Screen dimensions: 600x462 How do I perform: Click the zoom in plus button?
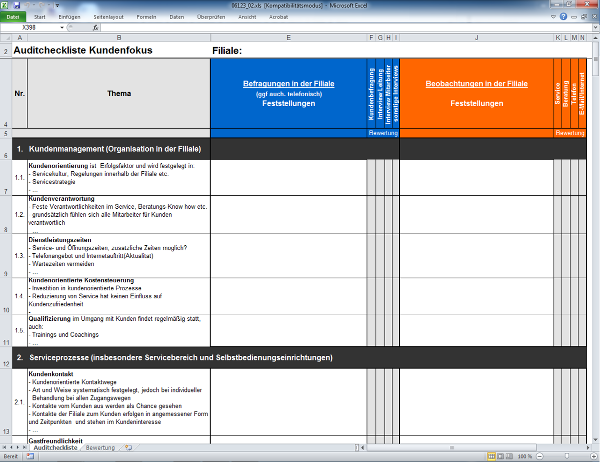593,456
